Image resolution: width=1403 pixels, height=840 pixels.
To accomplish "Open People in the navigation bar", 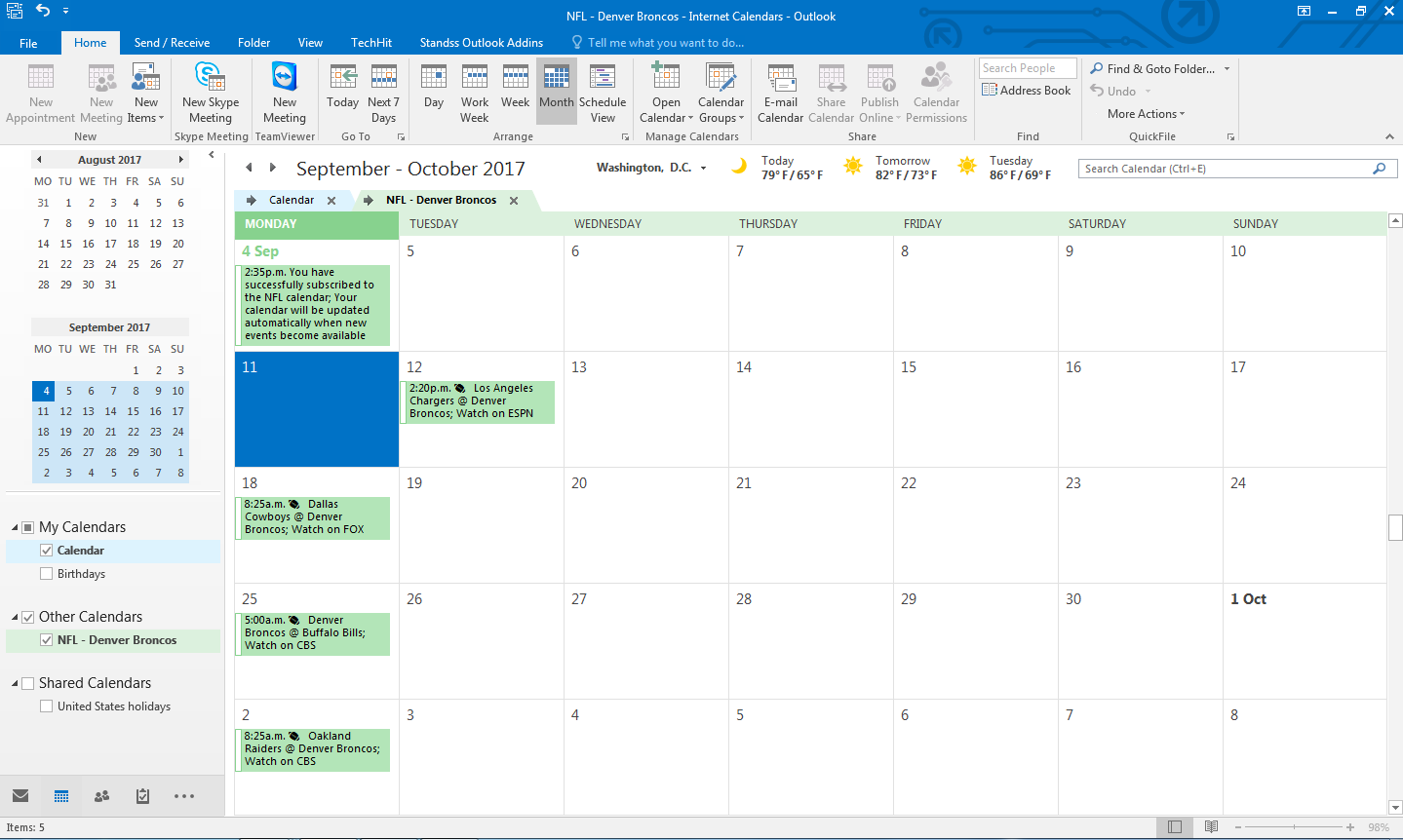I will (102, 796).
